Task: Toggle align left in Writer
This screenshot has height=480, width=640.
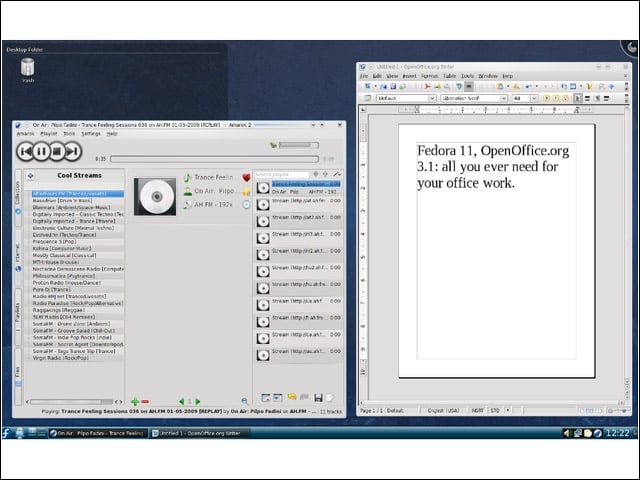Action: (578, 98)
